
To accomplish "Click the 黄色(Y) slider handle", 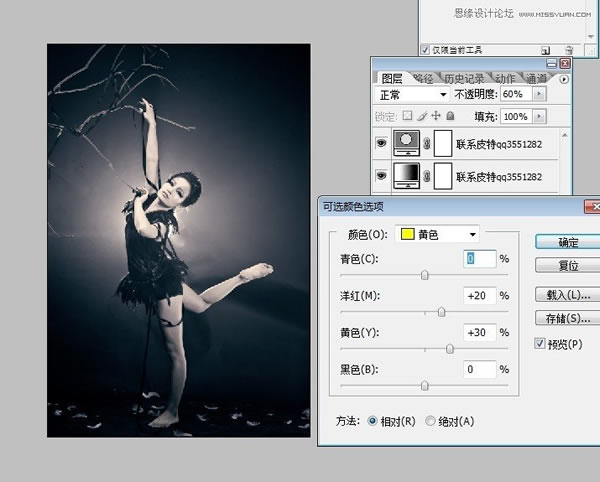I will point(450,349).
